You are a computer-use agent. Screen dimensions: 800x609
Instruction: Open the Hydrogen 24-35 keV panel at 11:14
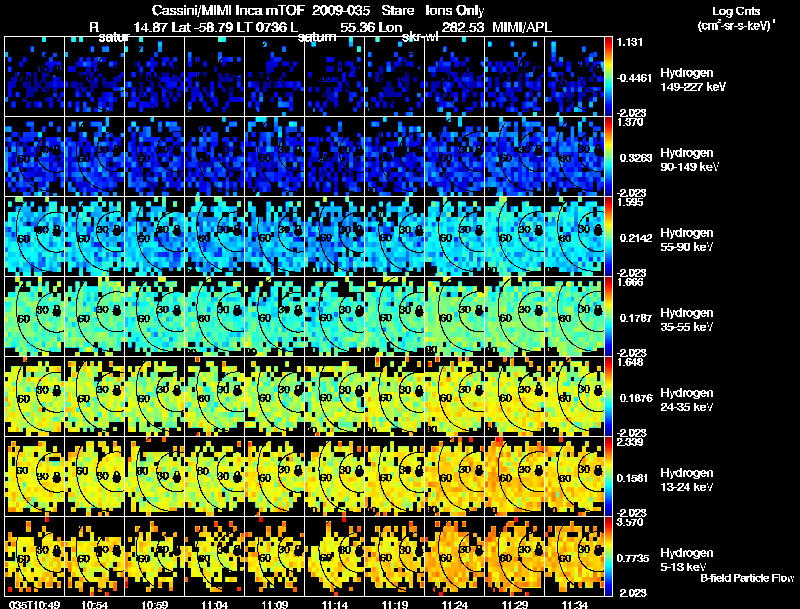click(335, 396)
